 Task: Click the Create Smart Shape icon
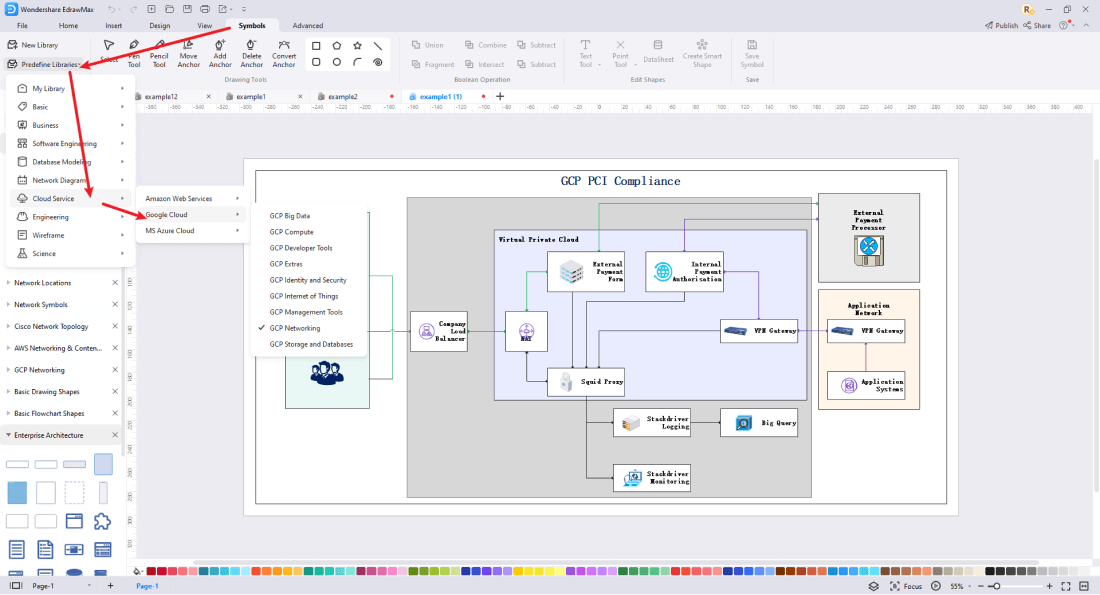tap(702, 53)
